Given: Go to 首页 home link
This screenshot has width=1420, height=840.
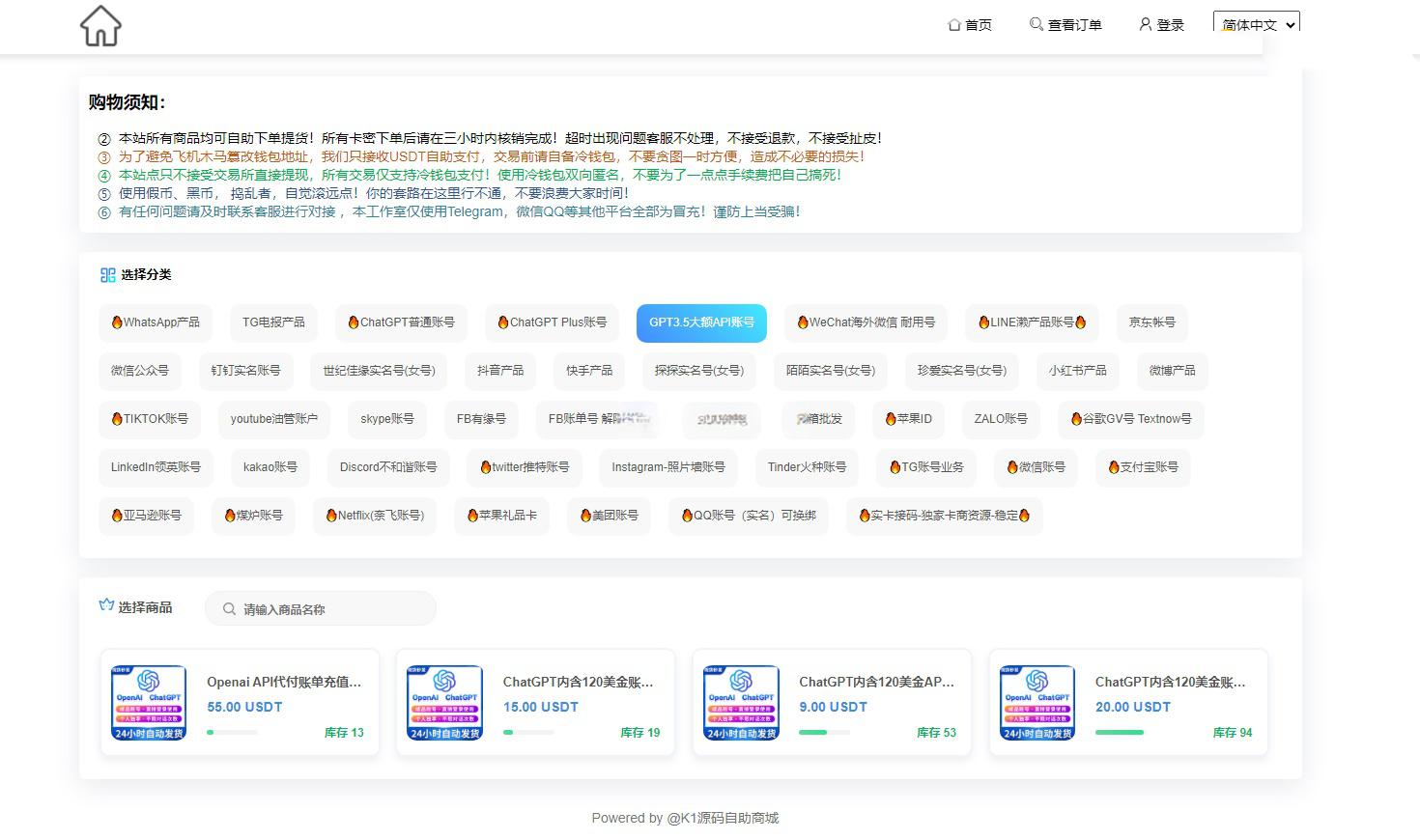Looking at the screenshot, I should 970,25.
